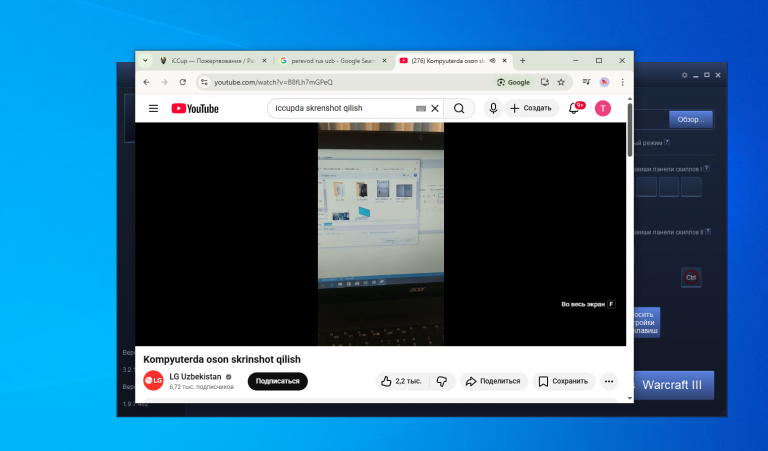Clear the YouTube search query
The width and height of the screenshot is (768, 451).
click(x=435, y=108)
